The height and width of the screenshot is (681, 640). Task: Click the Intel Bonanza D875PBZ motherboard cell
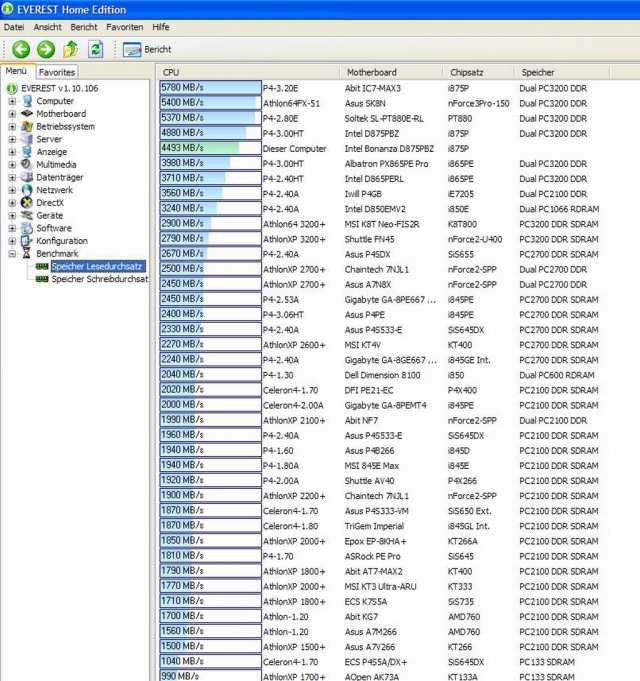[x=389, y=149]
